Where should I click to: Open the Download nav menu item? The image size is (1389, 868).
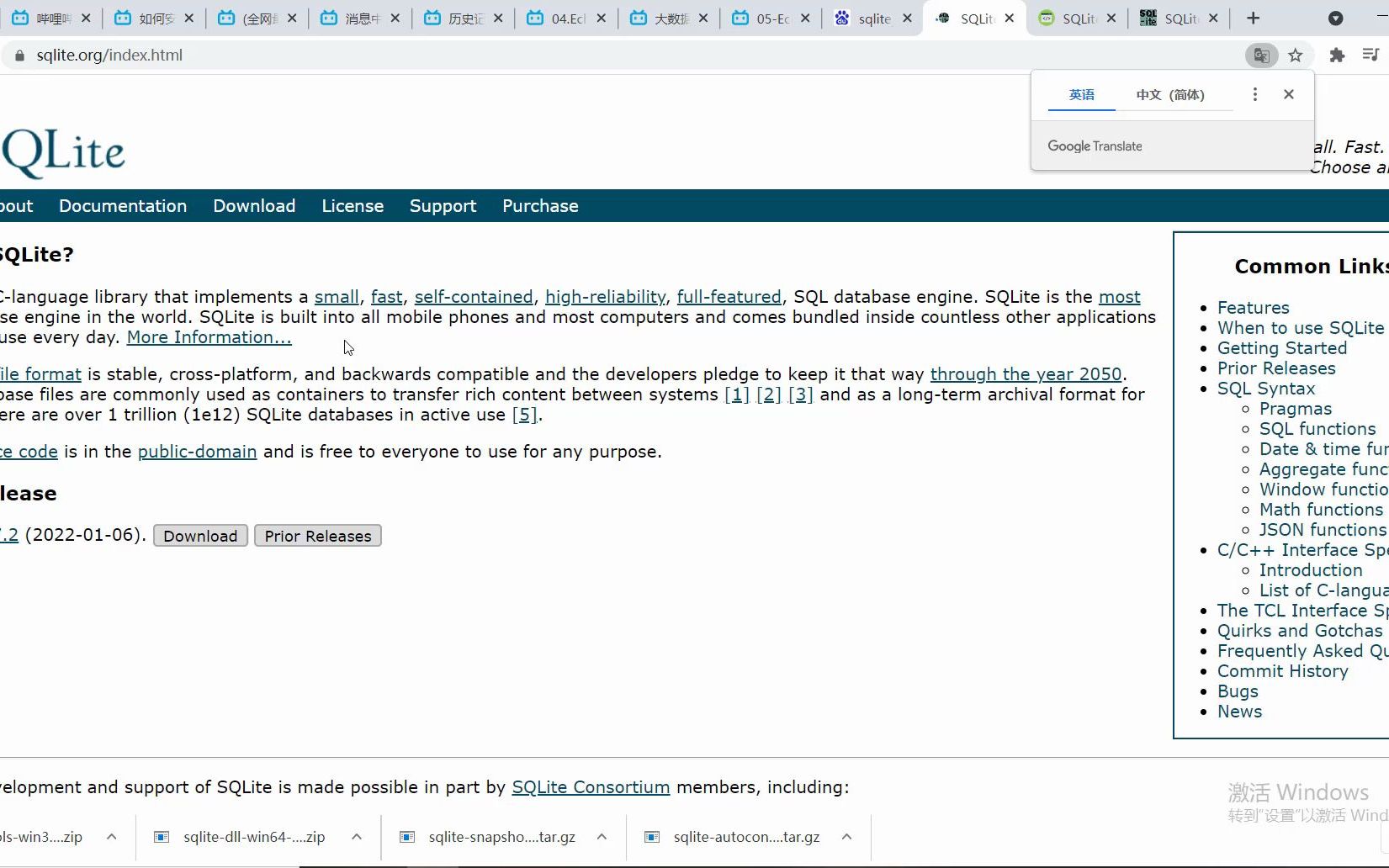tap(254, 206)
